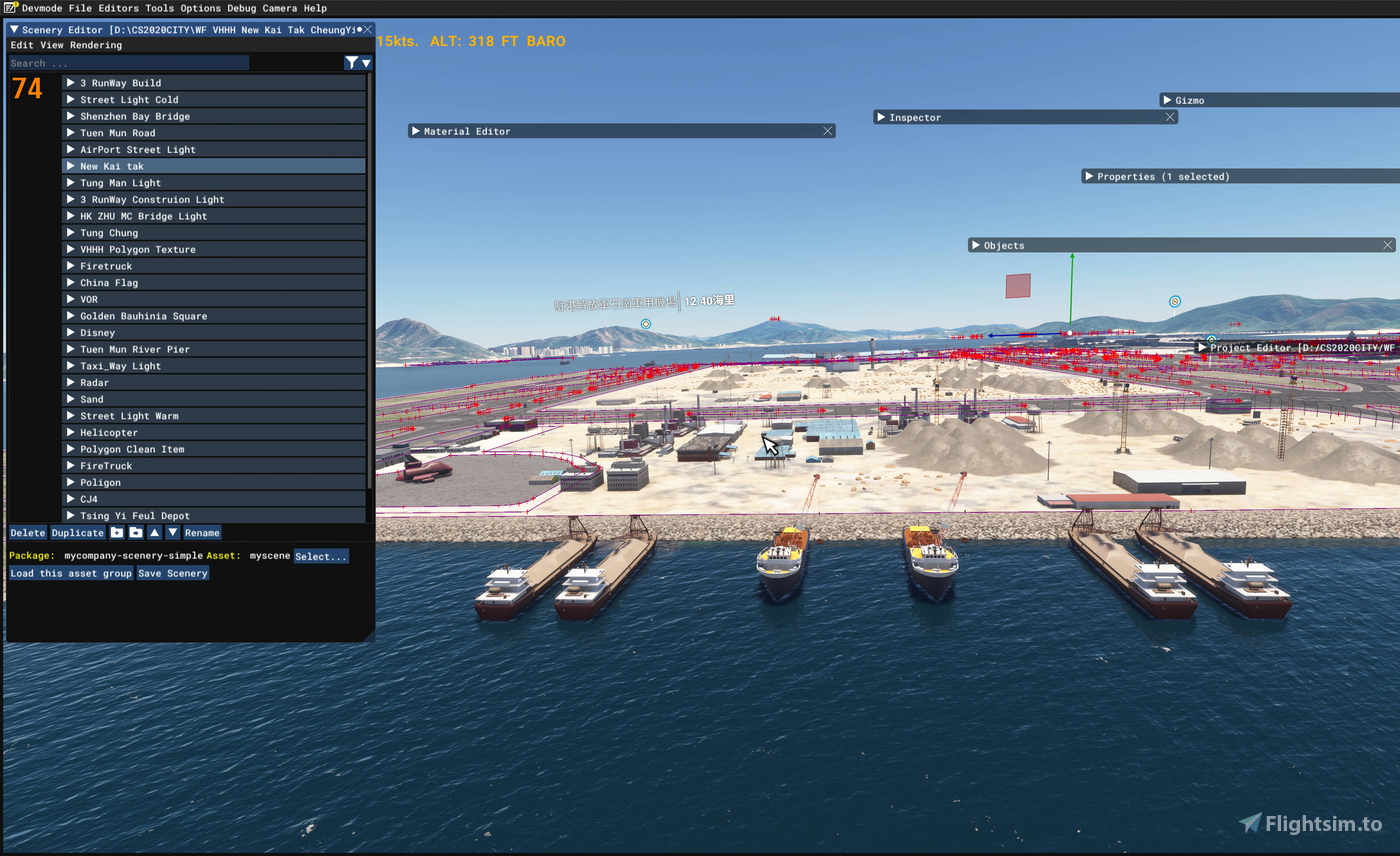Viewport: 1400px width, 856px height.
Task: Move selected asset down using the down-arrow icon
Action: [171, 532]
